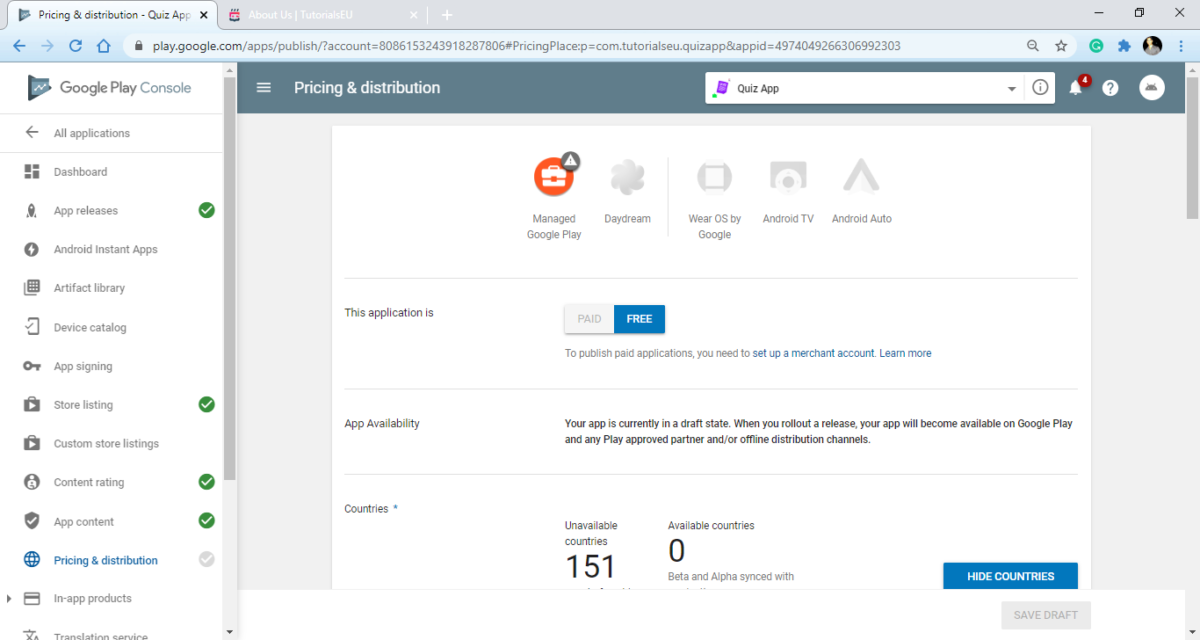Open the Store listing page

coord(83,405)
